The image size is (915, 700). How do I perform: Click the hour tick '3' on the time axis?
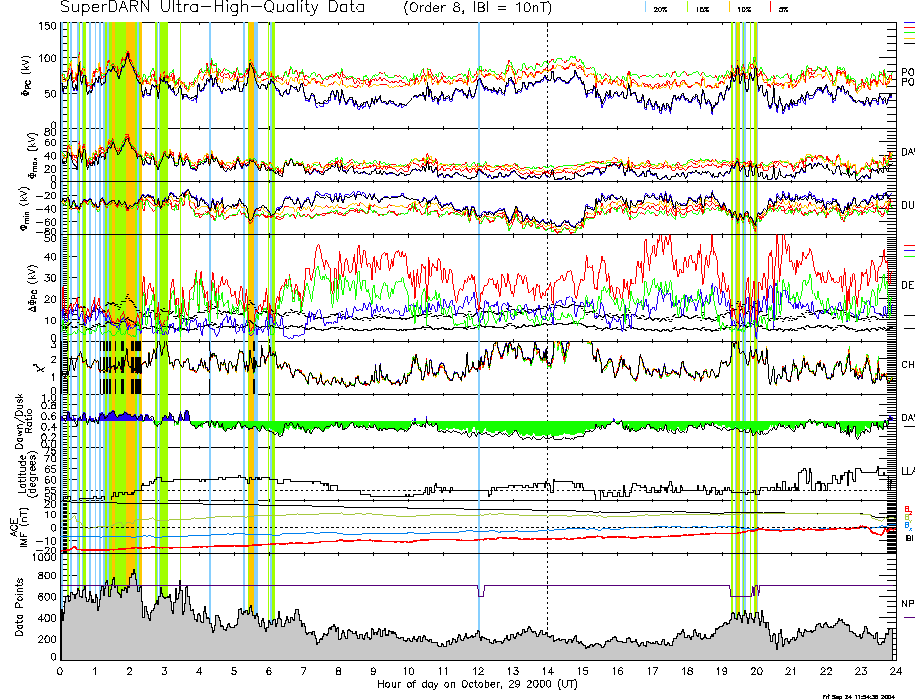[165, 671]
